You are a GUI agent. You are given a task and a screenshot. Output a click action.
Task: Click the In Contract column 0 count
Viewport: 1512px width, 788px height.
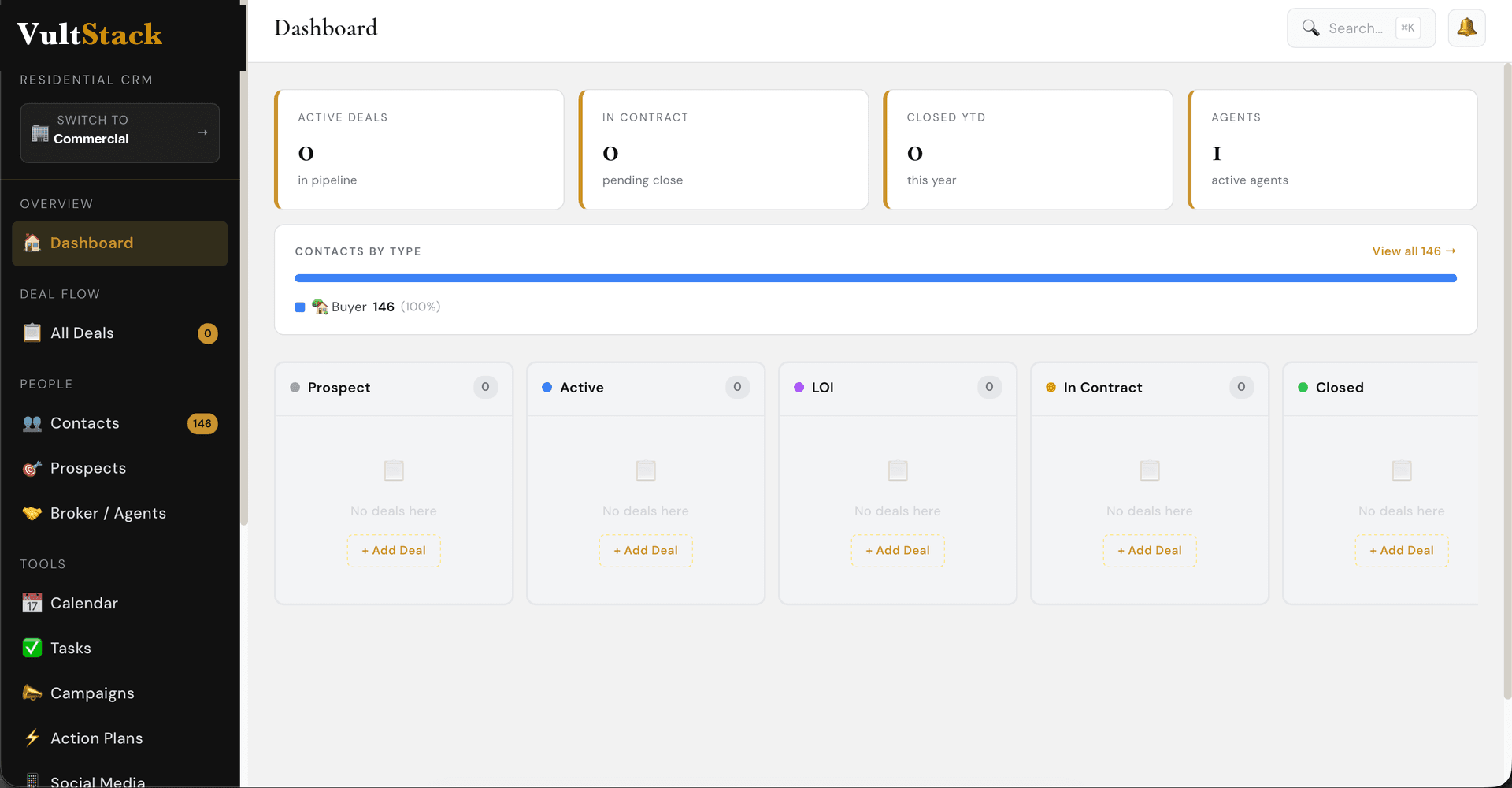[x=1241, y=387]
